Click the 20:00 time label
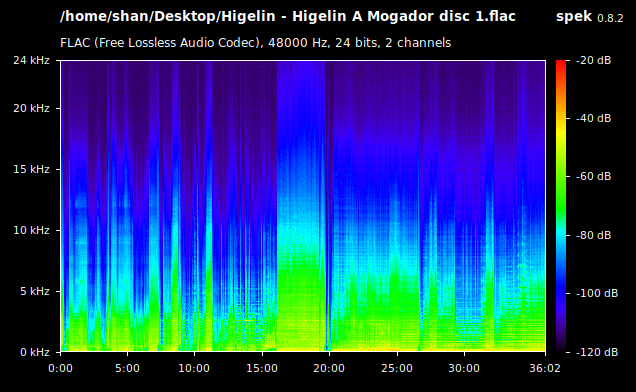This screenshot has width=636, height=392. [x=329, y=368]
